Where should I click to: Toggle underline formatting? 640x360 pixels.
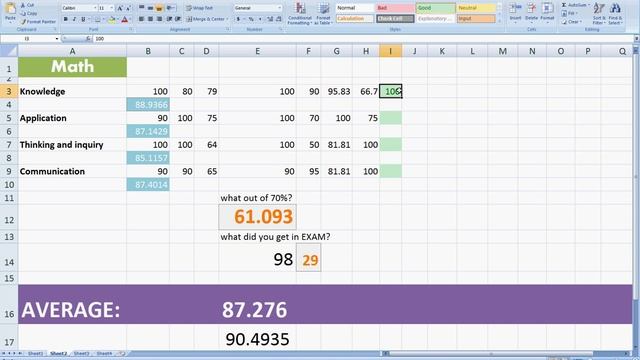(x=83, y=19)
